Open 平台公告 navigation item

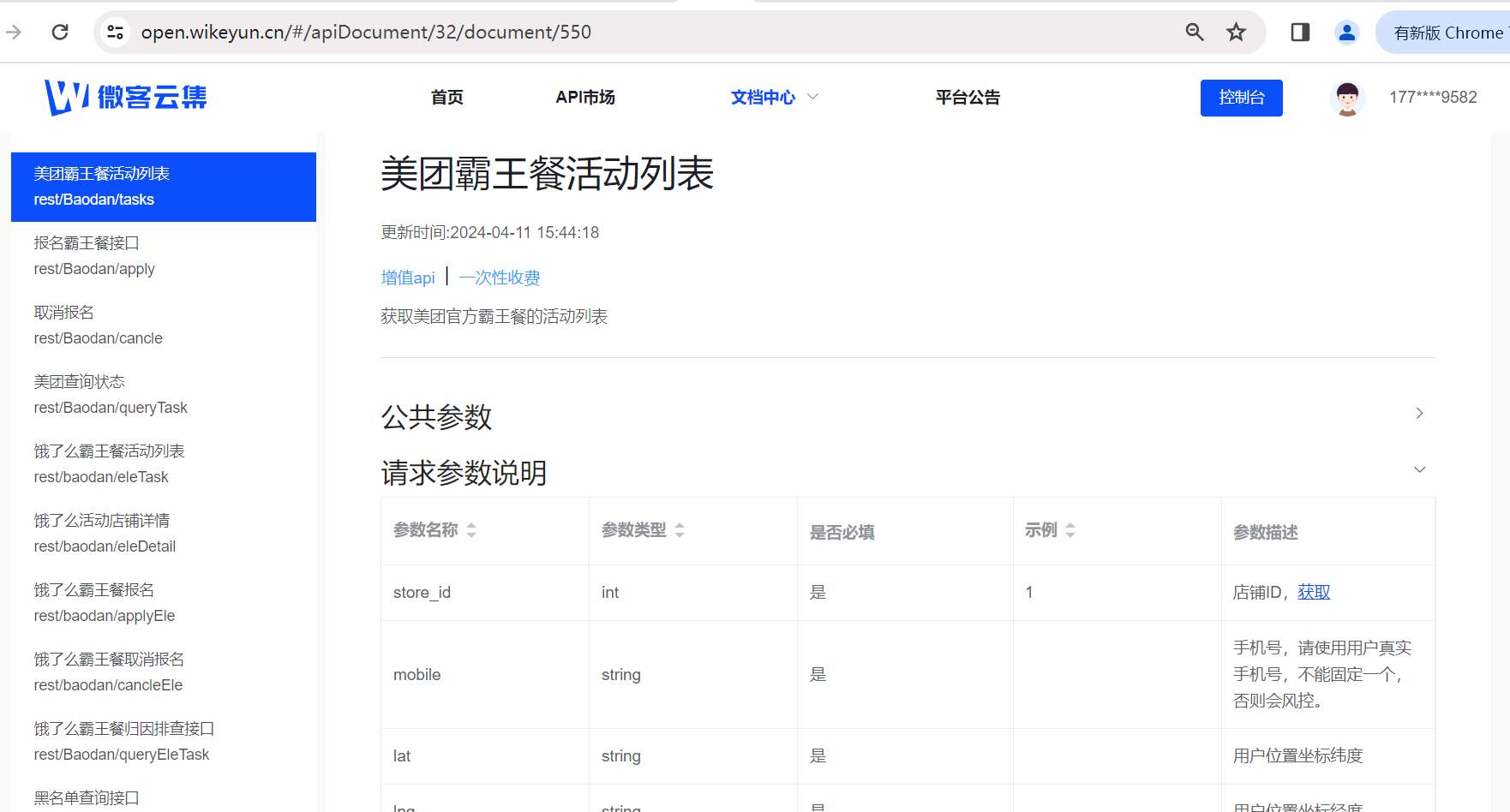[968, 98]
